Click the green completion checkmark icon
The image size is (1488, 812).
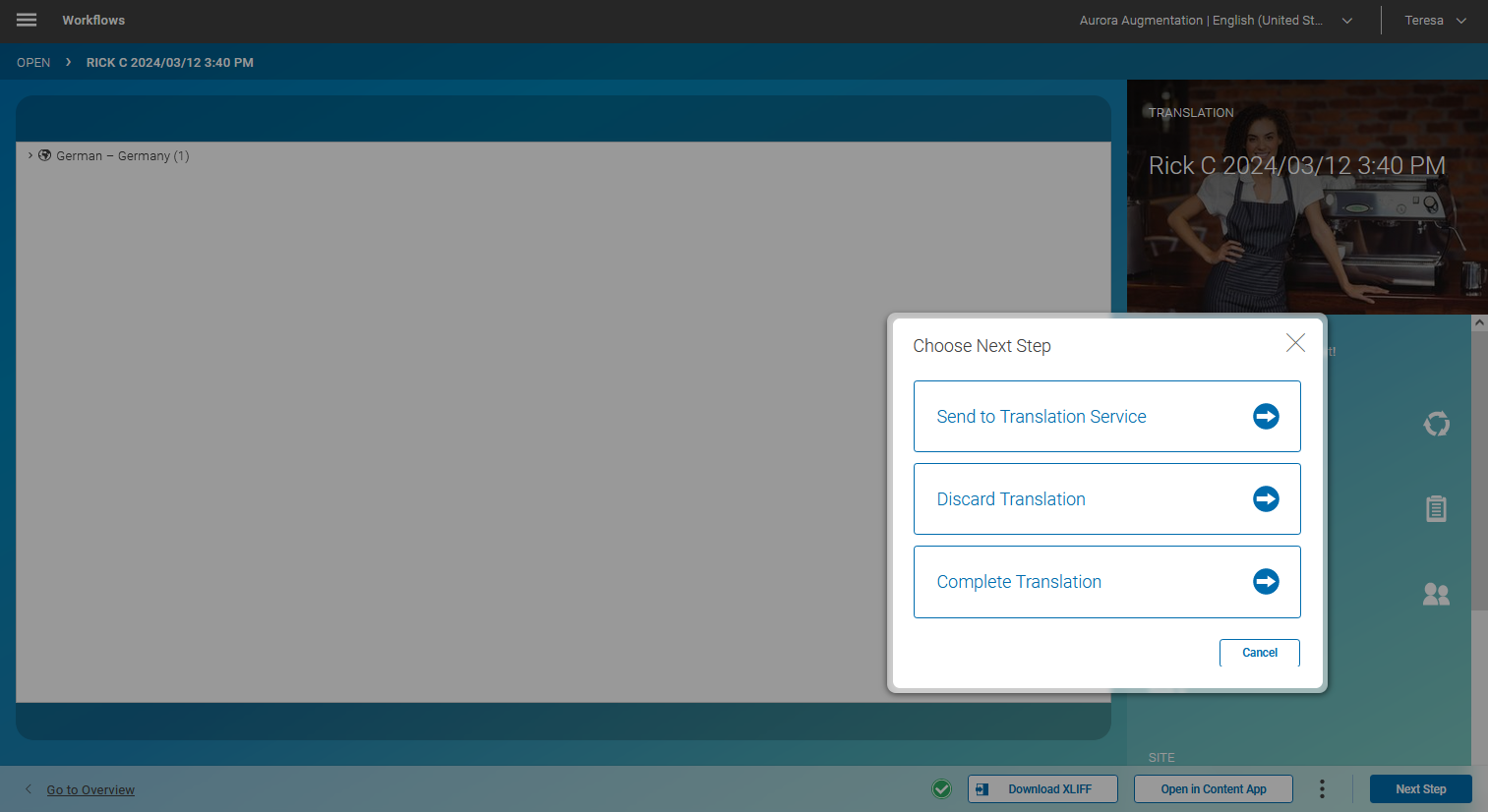coord(941,788)
